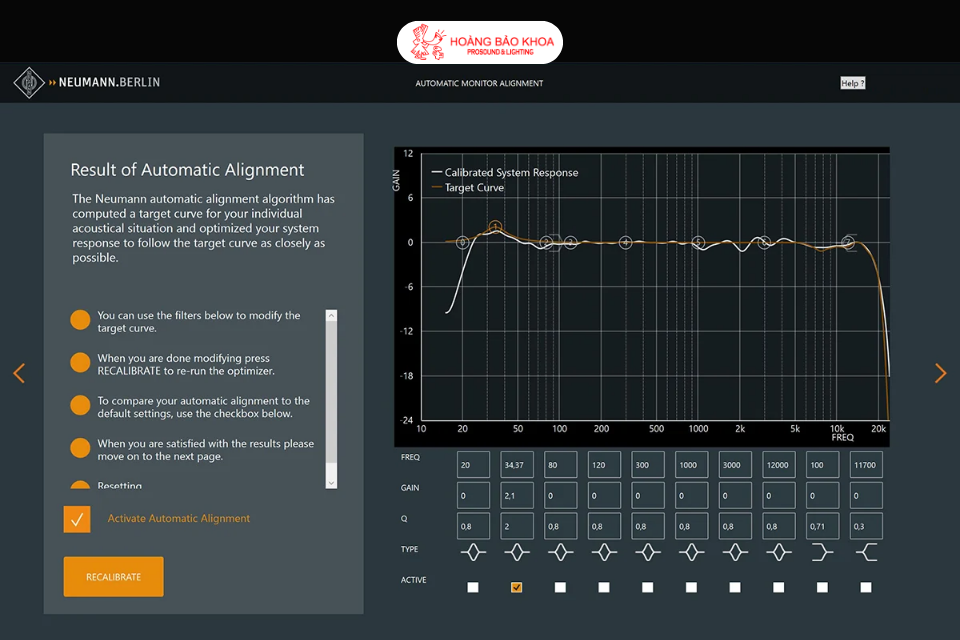Image resolution: width=960 pixels, height=640 pixels.
Task: Click the 120 Hz filter type icon
Action: click(604, 552)
